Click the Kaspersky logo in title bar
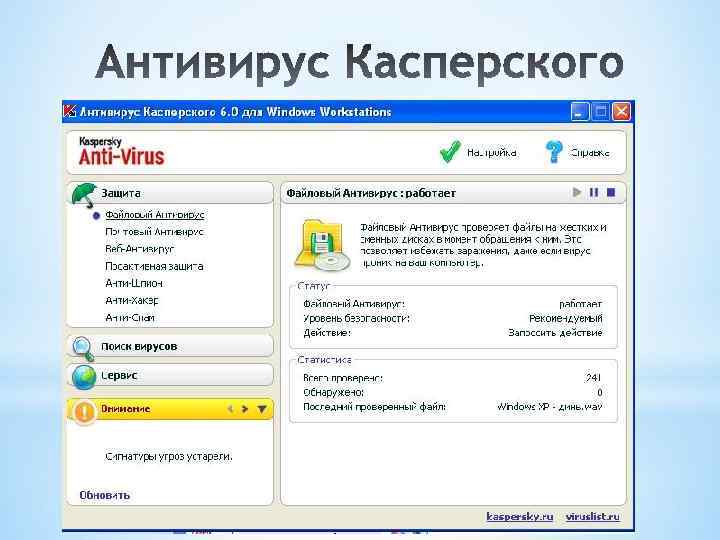This screenshot has width=720, height=540. 70,112
